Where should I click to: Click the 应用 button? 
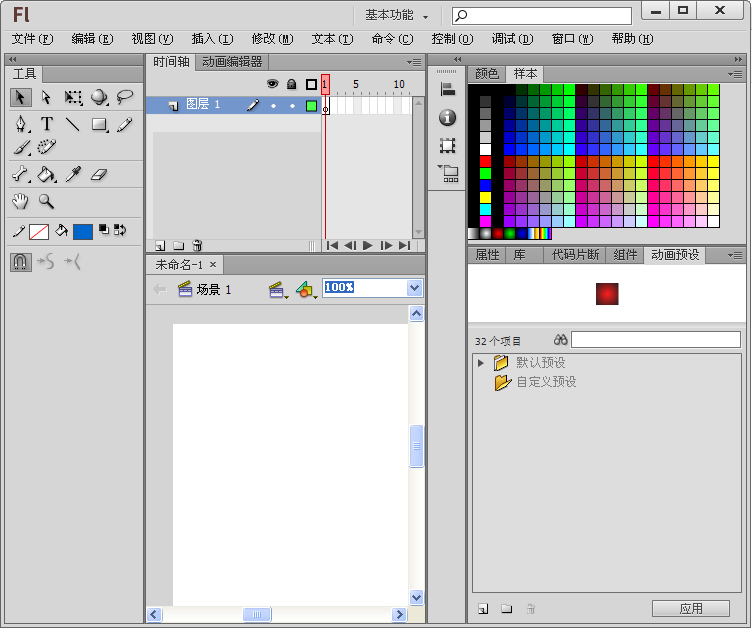click(x=690, y=608)
